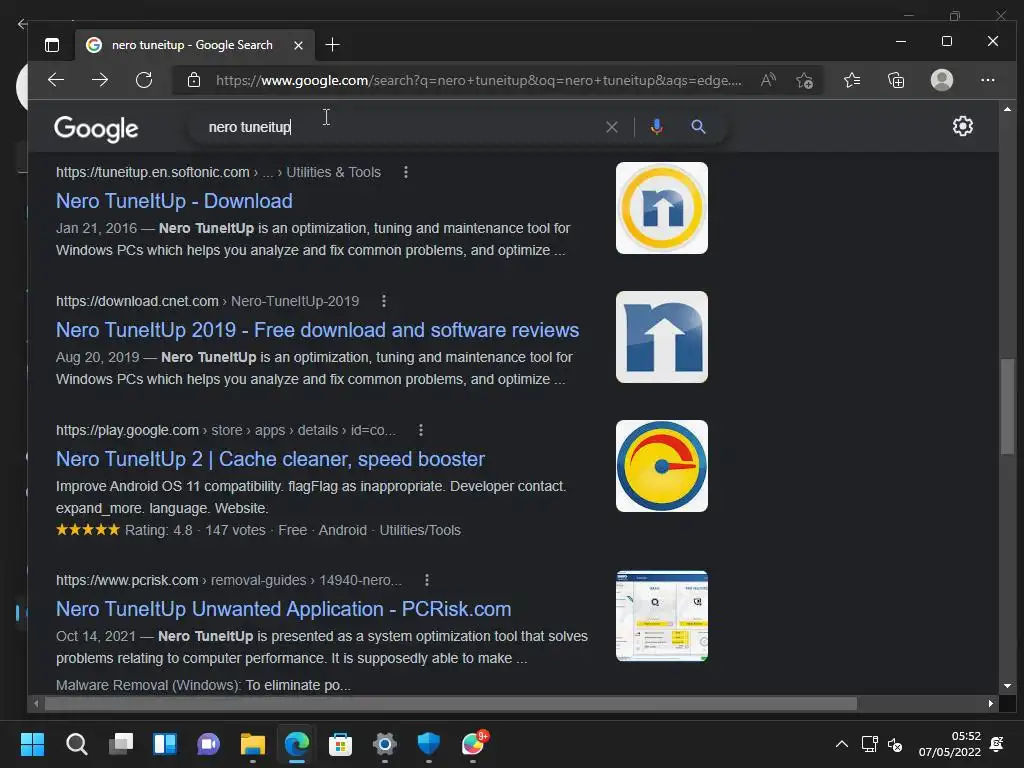The height and width of the screenshot is (768, 1024).
Task: Go to the Google logo homepage
Action: click(x=96, y=129)
